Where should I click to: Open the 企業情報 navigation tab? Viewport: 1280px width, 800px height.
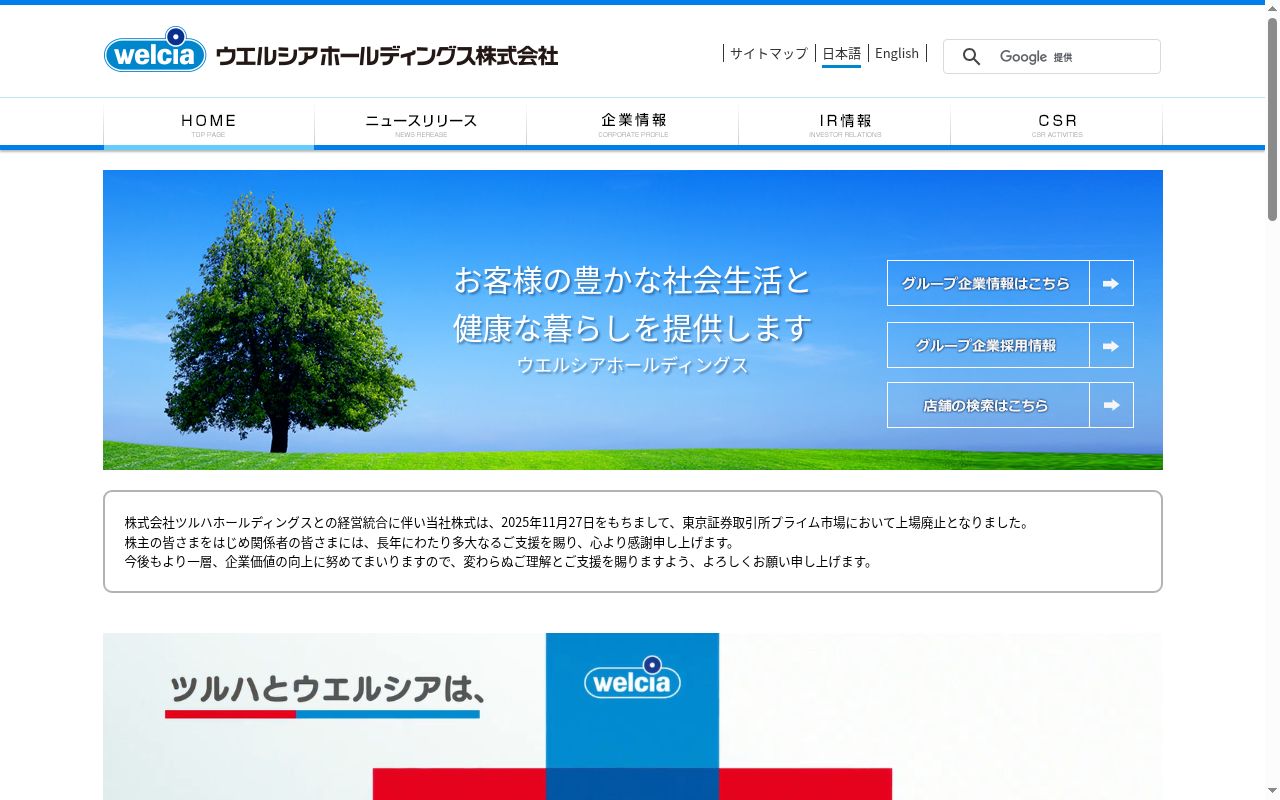(x=633, y=124)
